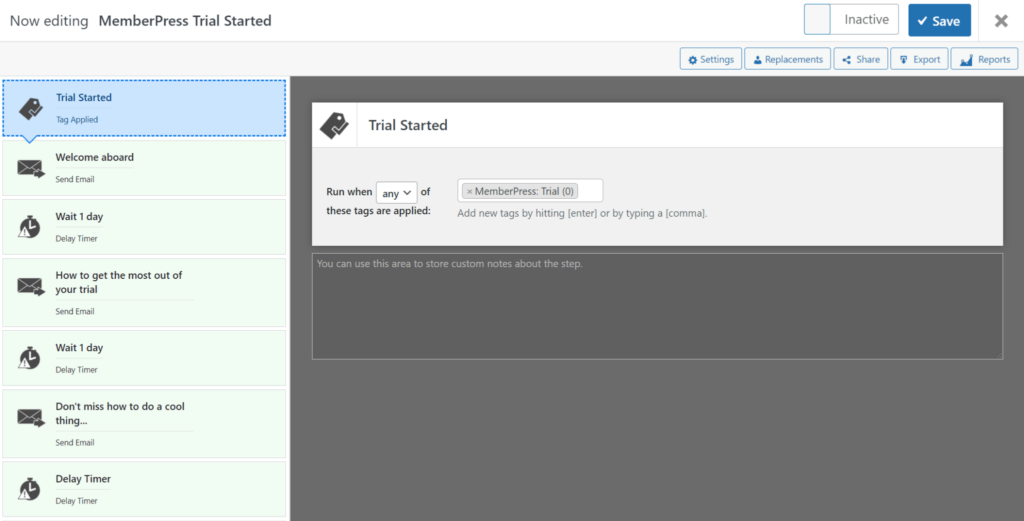This screenshot has height=521, width=1024.
Task: Click the MemberPress: Trial (0) tag chip
Action: [520, 191]
